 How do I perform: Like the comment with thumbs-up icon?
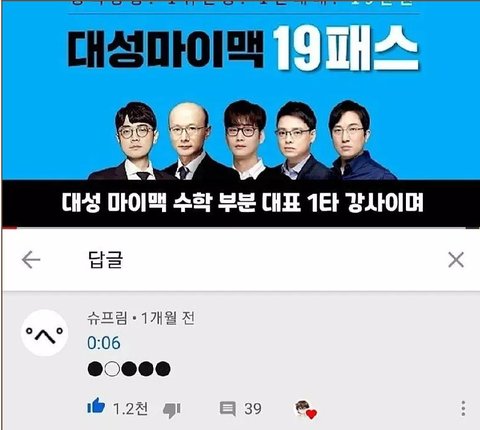point(96,406)
